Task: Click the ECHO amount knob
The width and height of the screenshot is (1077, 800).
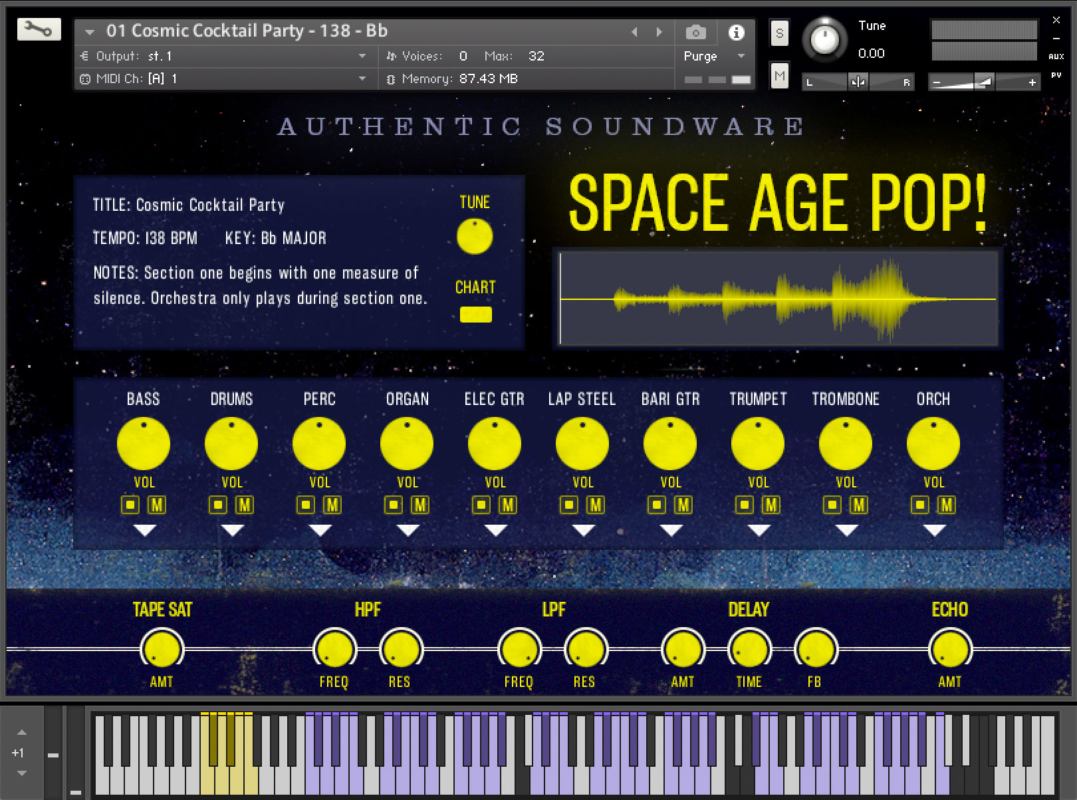Action: [x=949, y=650]
